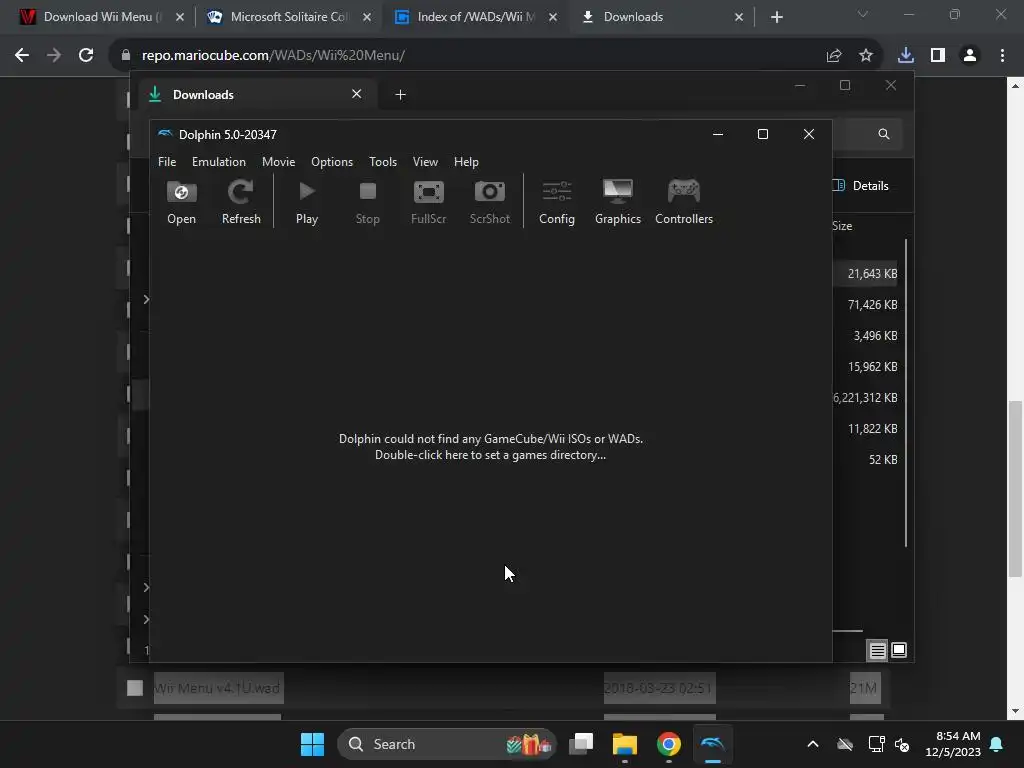Open the Graphics settings
The height and width of the screenshot is (768, 1024).
coord(618,202)
